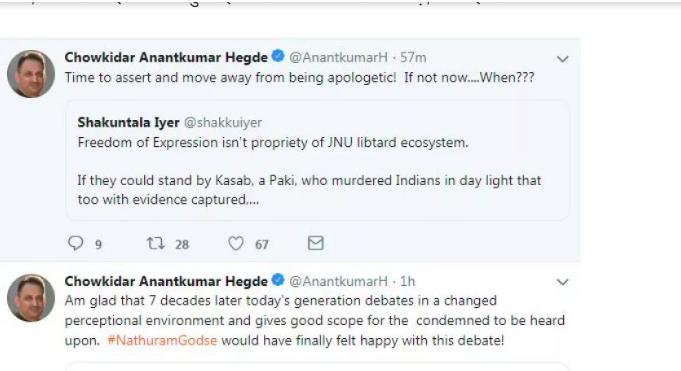This screenshot has height=371, width=681.
Task: Expand the chevron menu on the 1h tweet
Action: (x=562, y=282)
